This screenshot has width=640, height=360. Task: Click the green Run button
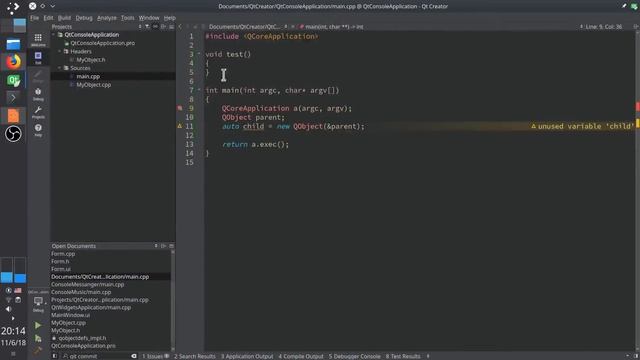[x=38, y=325]
